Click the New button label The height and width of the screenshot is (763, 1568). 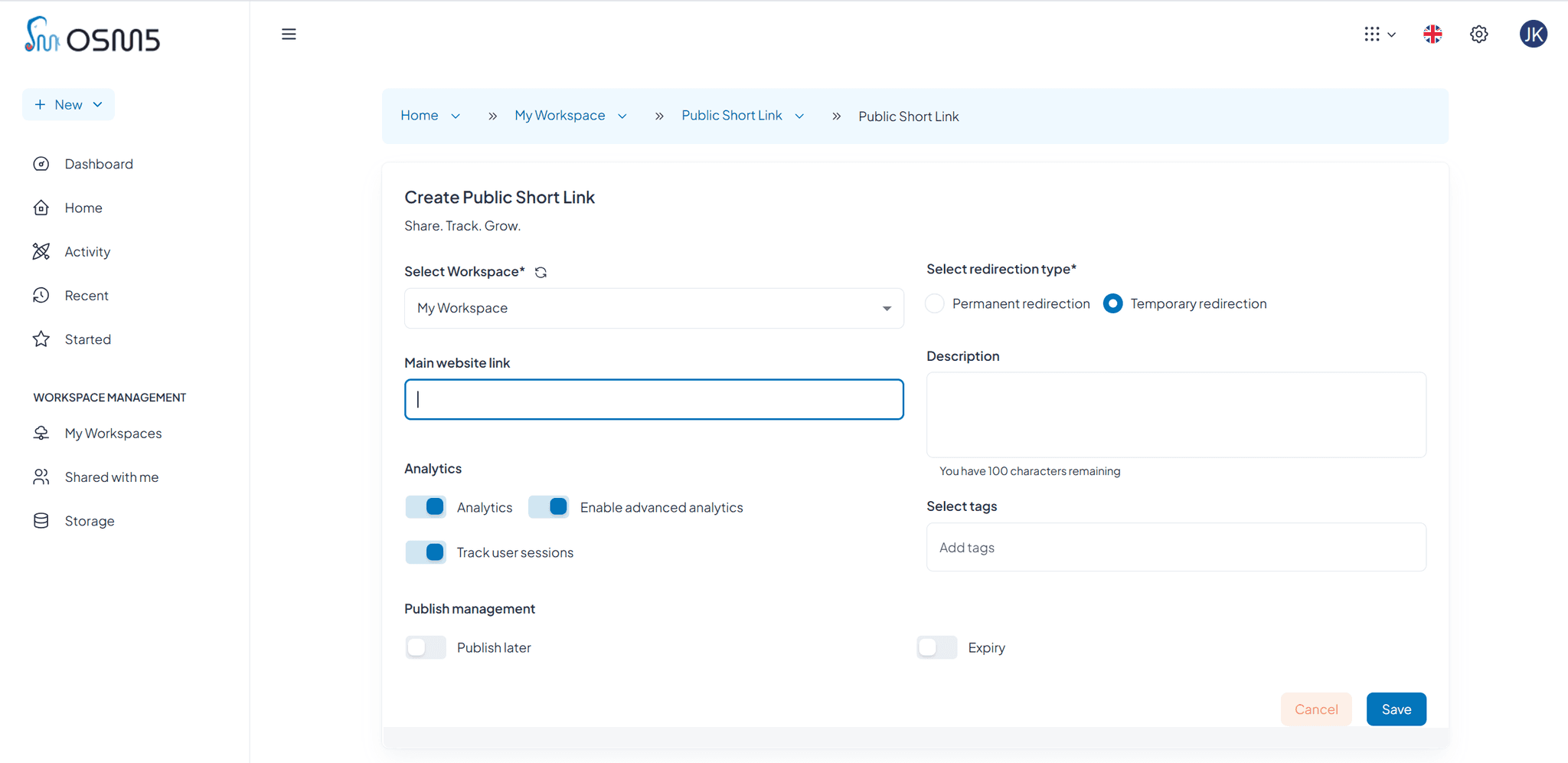(x=68, y=104)
